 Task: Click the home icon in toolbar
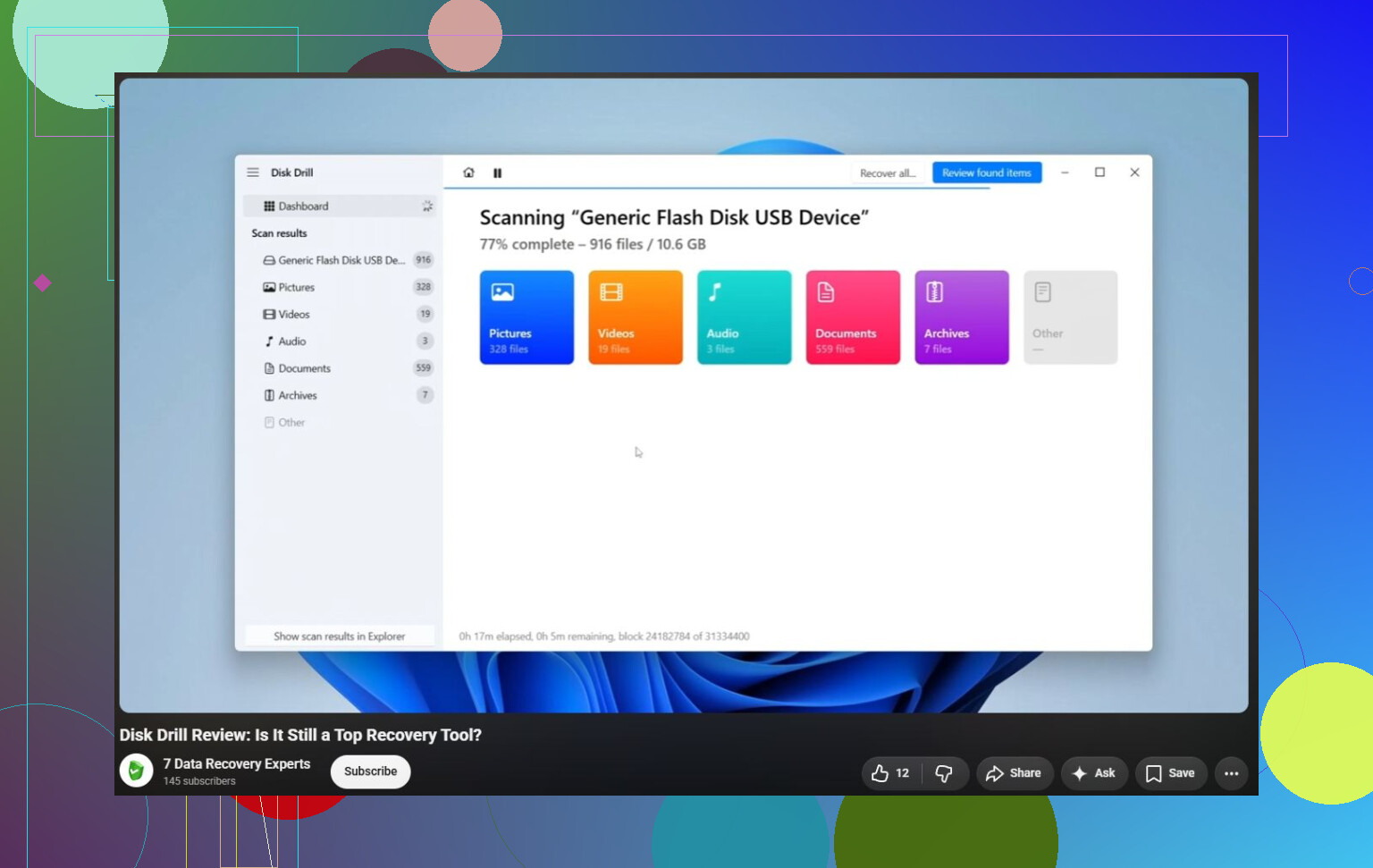click(468, 173)
